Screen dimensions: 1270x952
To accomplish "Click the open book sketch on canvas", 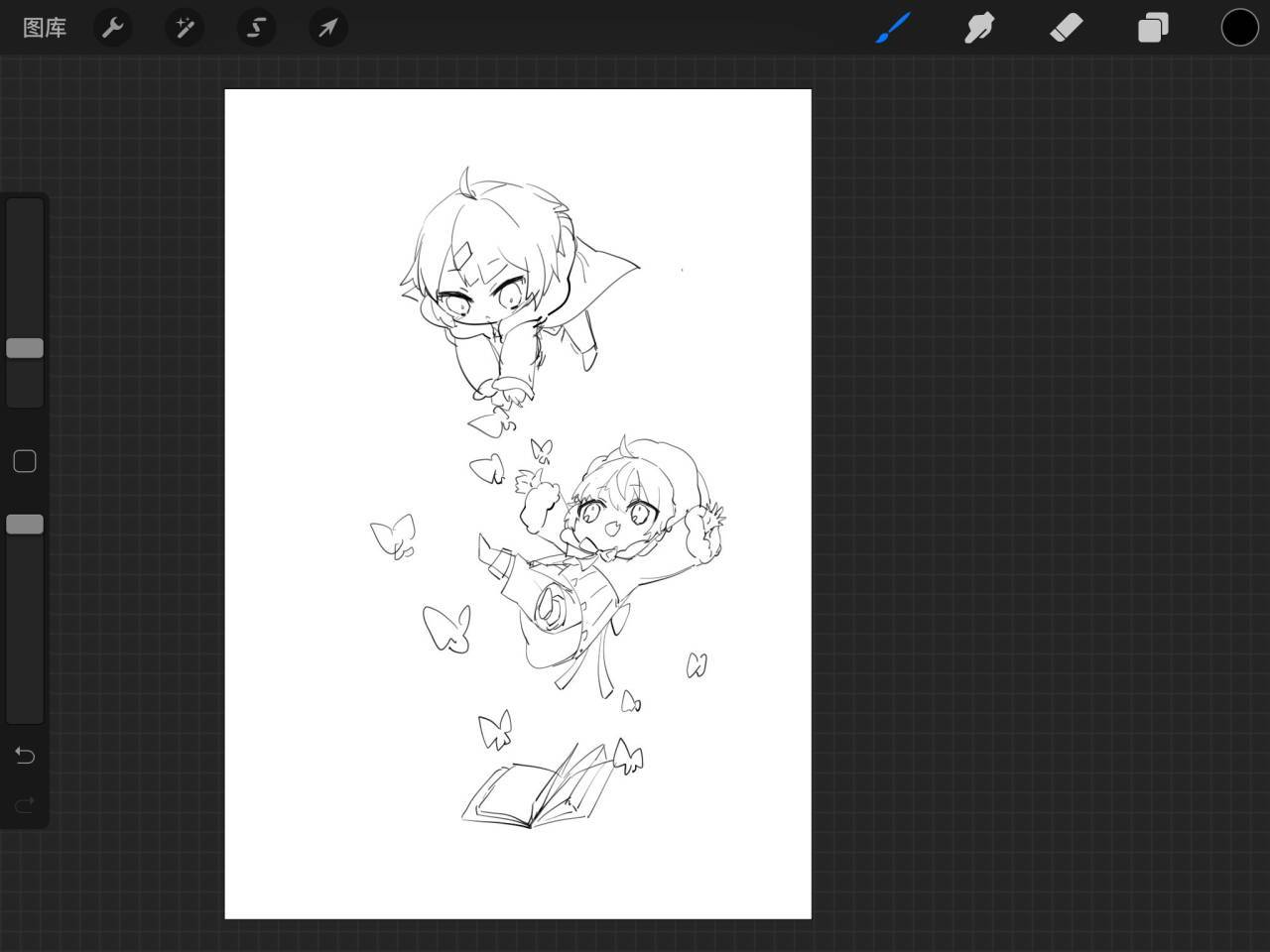I will pyautogui.click(x=538, y=786).
